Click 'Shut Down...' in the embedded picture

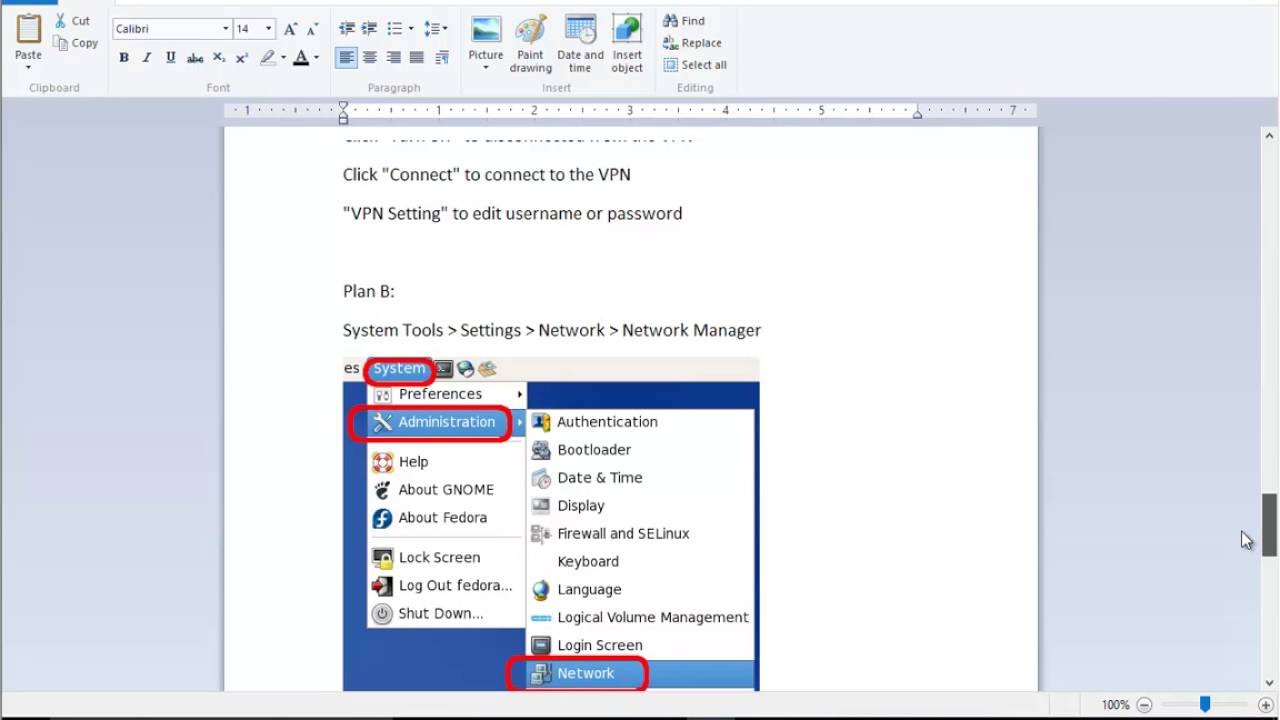[440, 614]
